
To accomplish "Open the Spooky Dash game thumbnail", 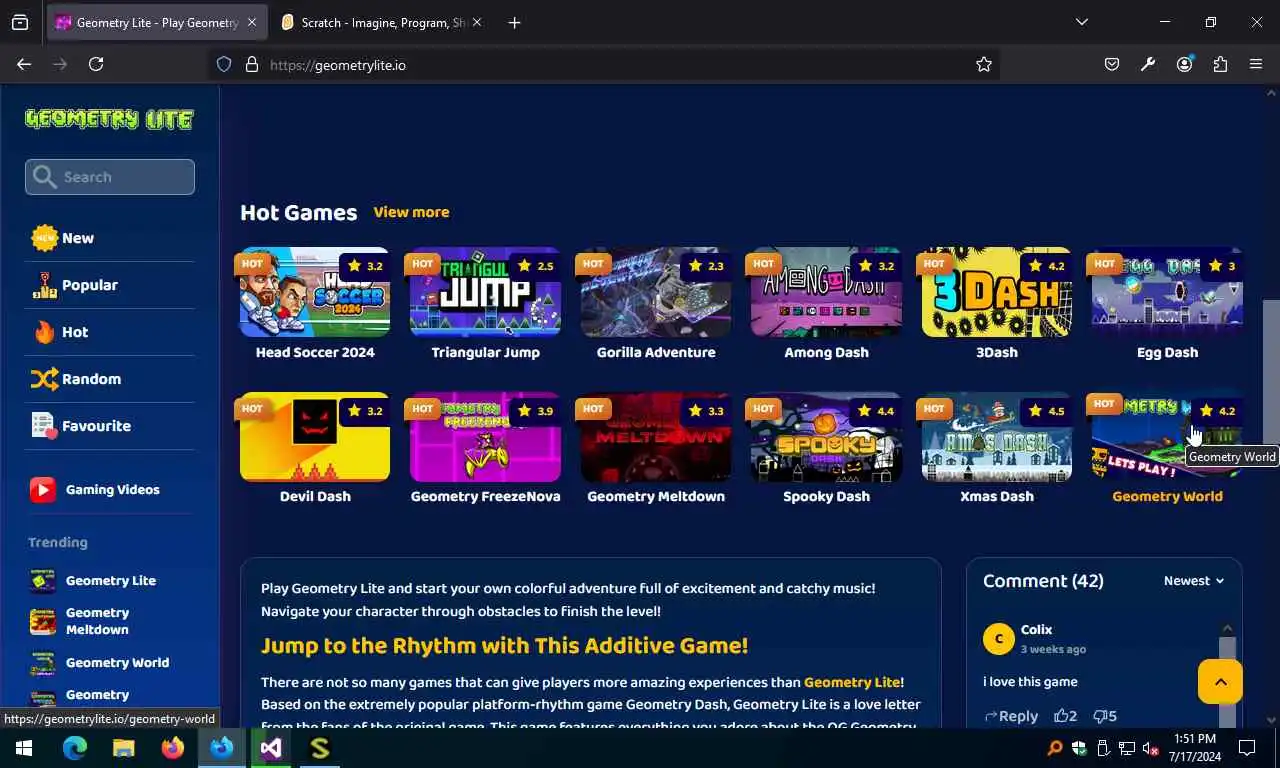I will [x=826, y=436].
